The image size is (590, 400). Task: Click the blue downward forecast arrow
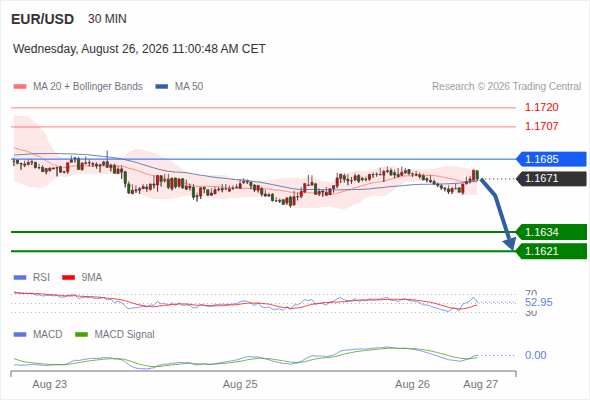click(x=497, y=214)
